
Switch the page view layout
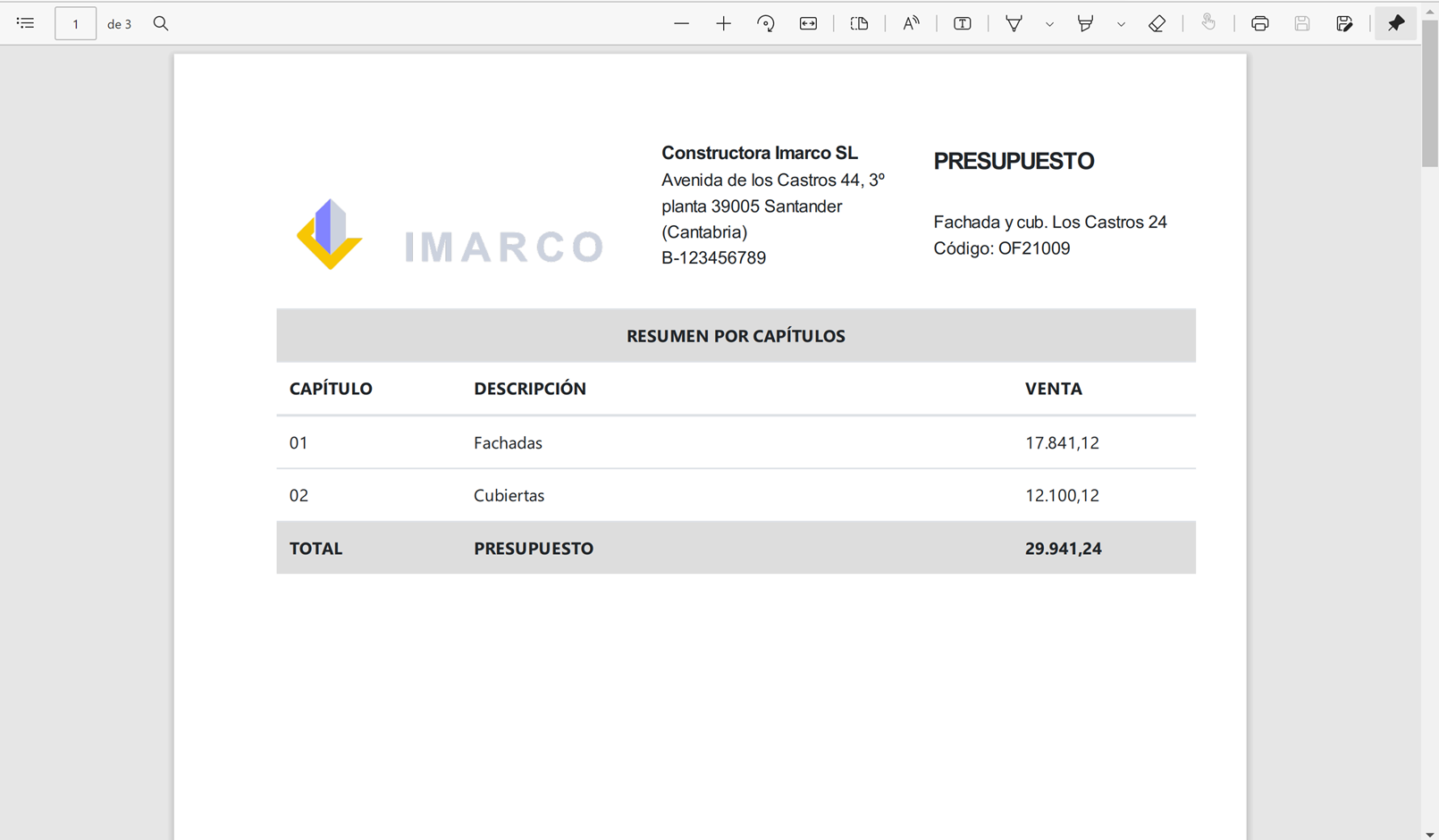[859, 23]
